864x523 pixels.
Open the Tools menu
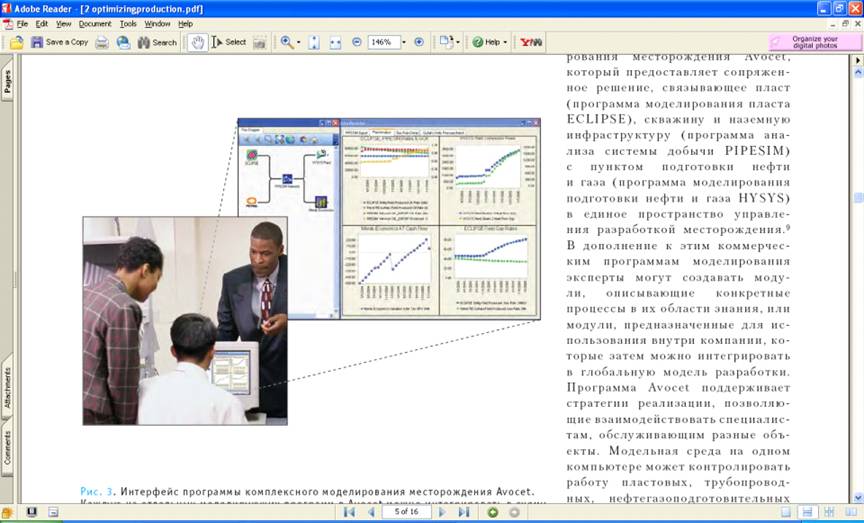tap(128, 23)
